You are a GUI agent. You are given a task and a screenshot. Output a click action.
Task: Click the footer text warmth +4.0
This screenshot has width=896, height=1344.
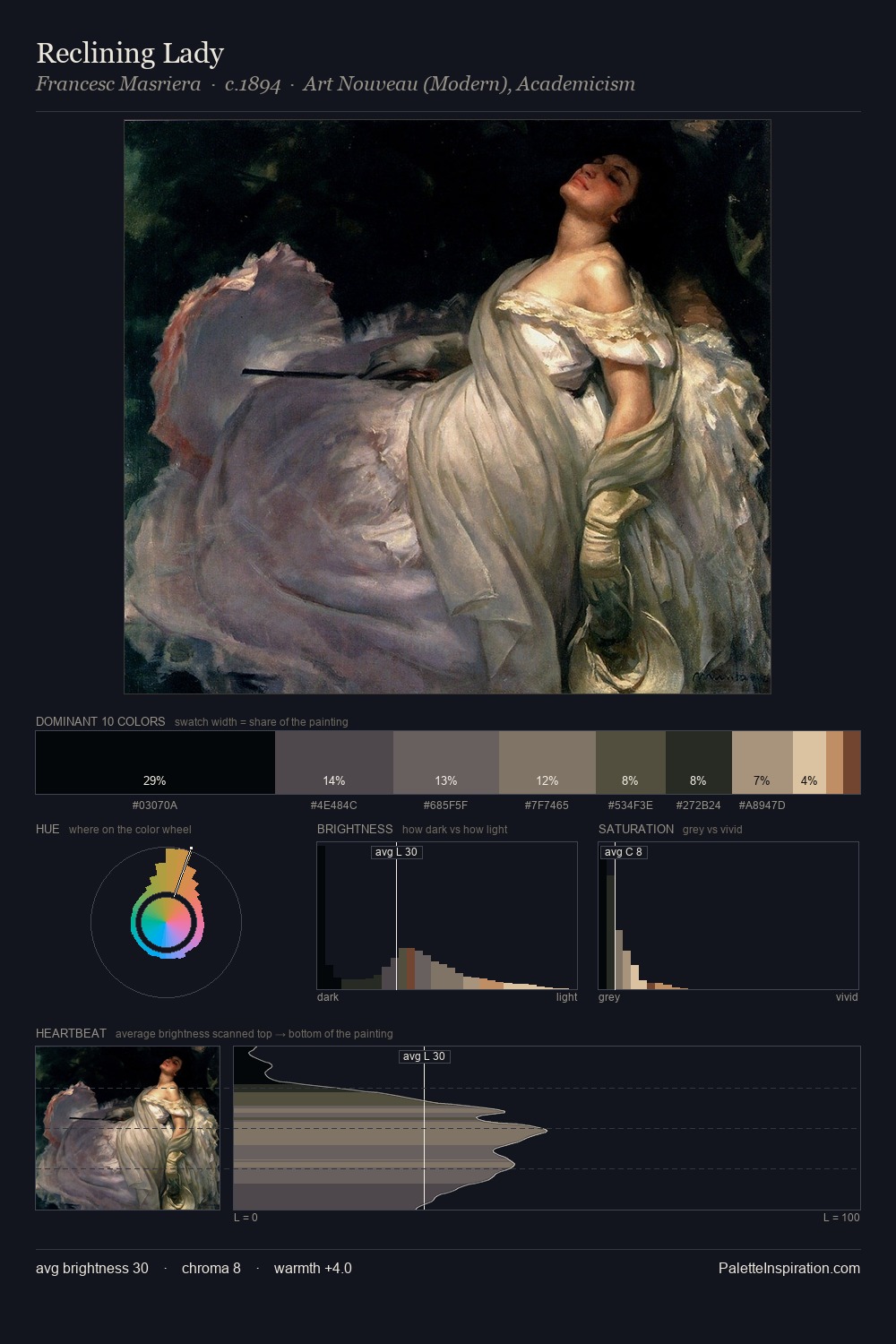click(x=313, y=1269)
